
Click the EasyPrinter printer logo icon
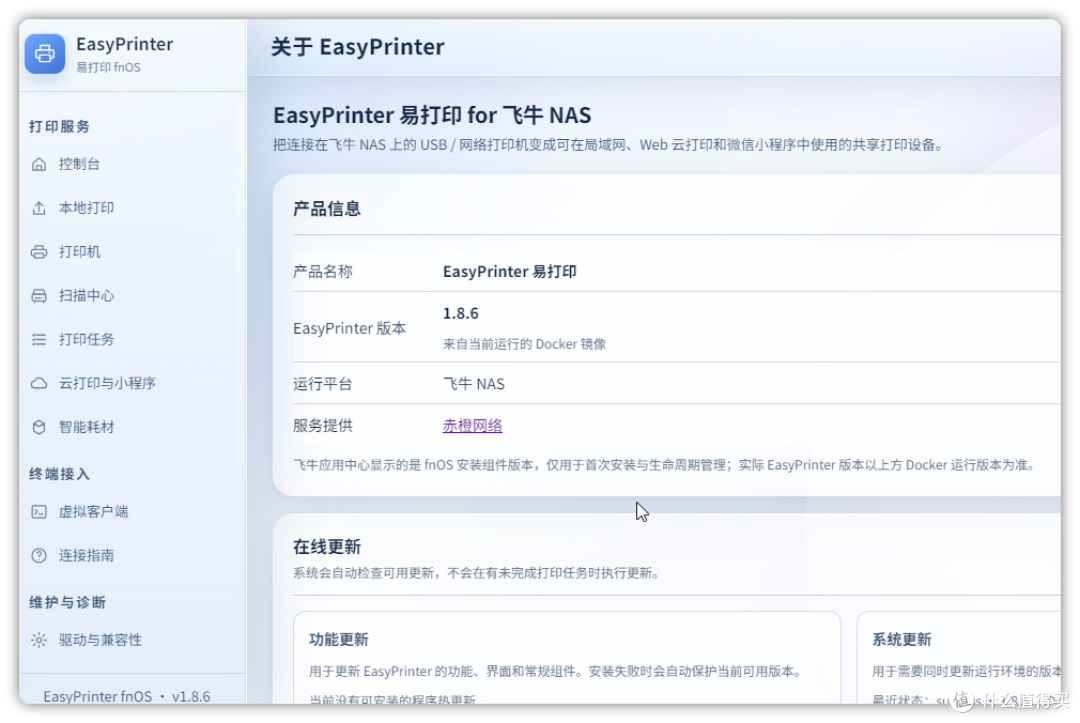(x=45, y=53)
